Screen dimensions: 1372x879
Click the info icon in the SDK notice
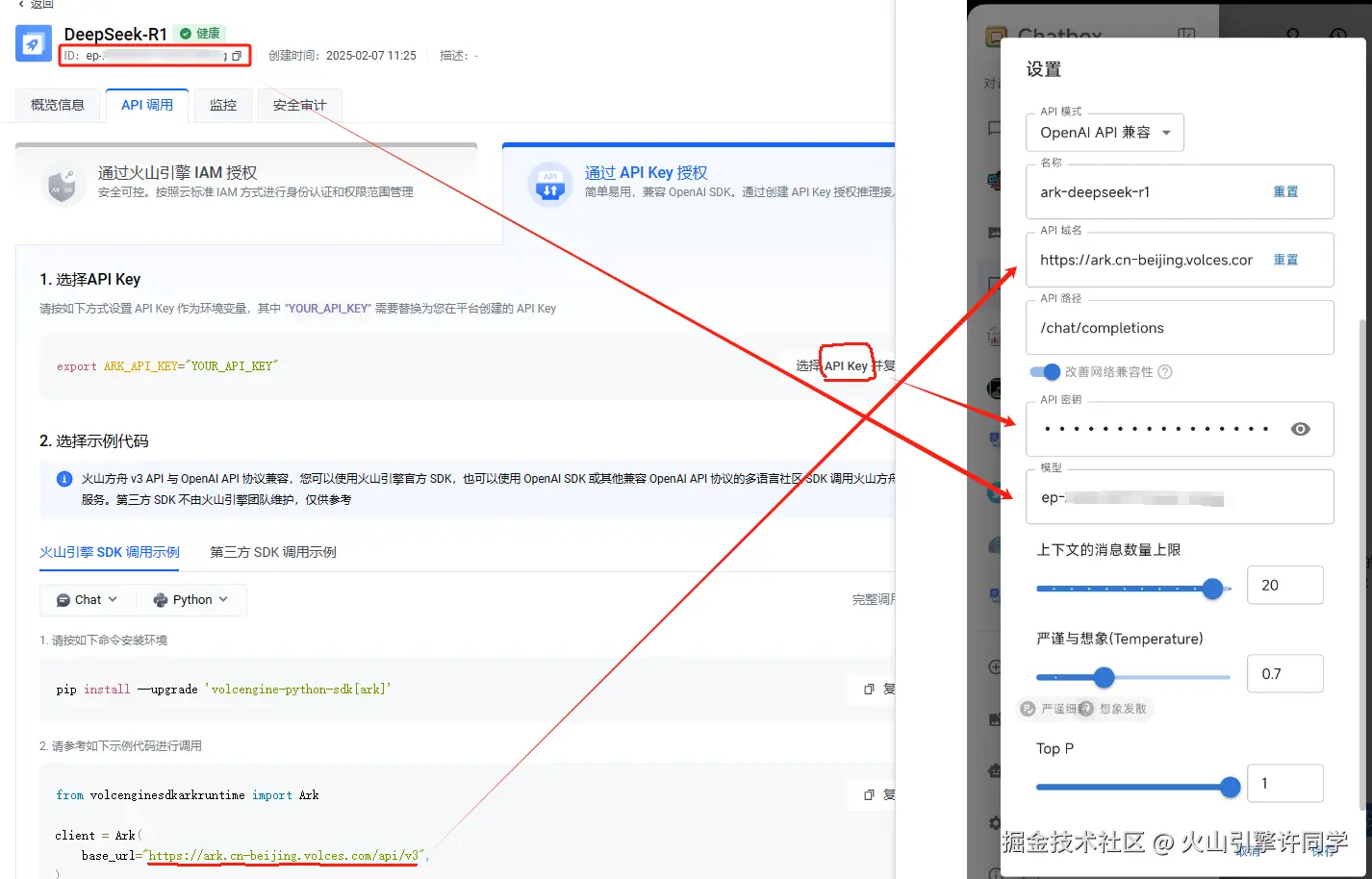64,479
